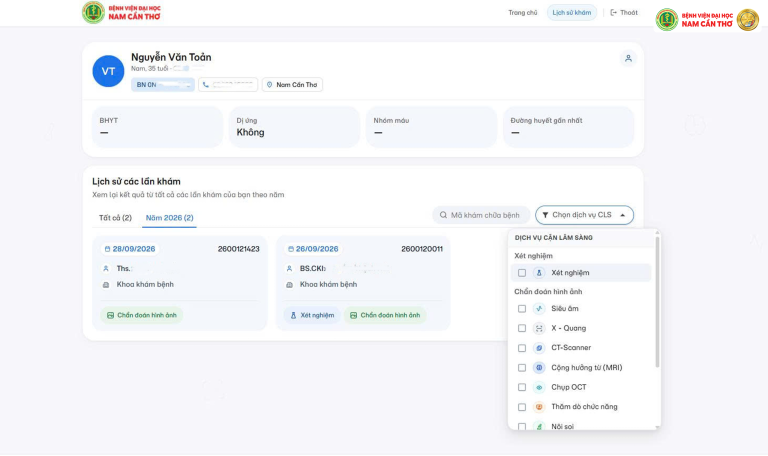Click the Chụp OCT eye icon
This screenshot has width=768, height=456.
[539, 387]
